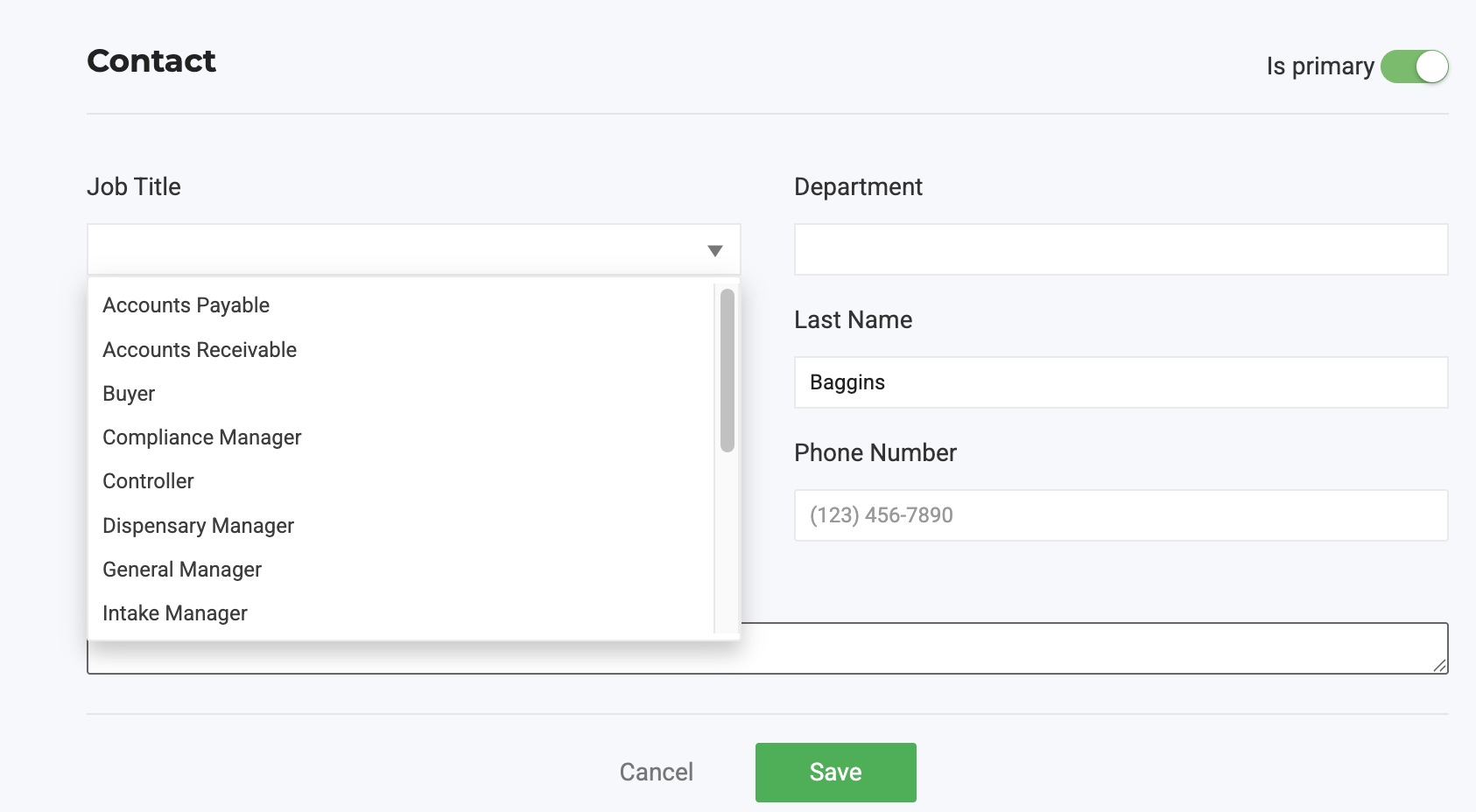Click the textarea resize handle

pyautogui.click(x=1439, y=666)
